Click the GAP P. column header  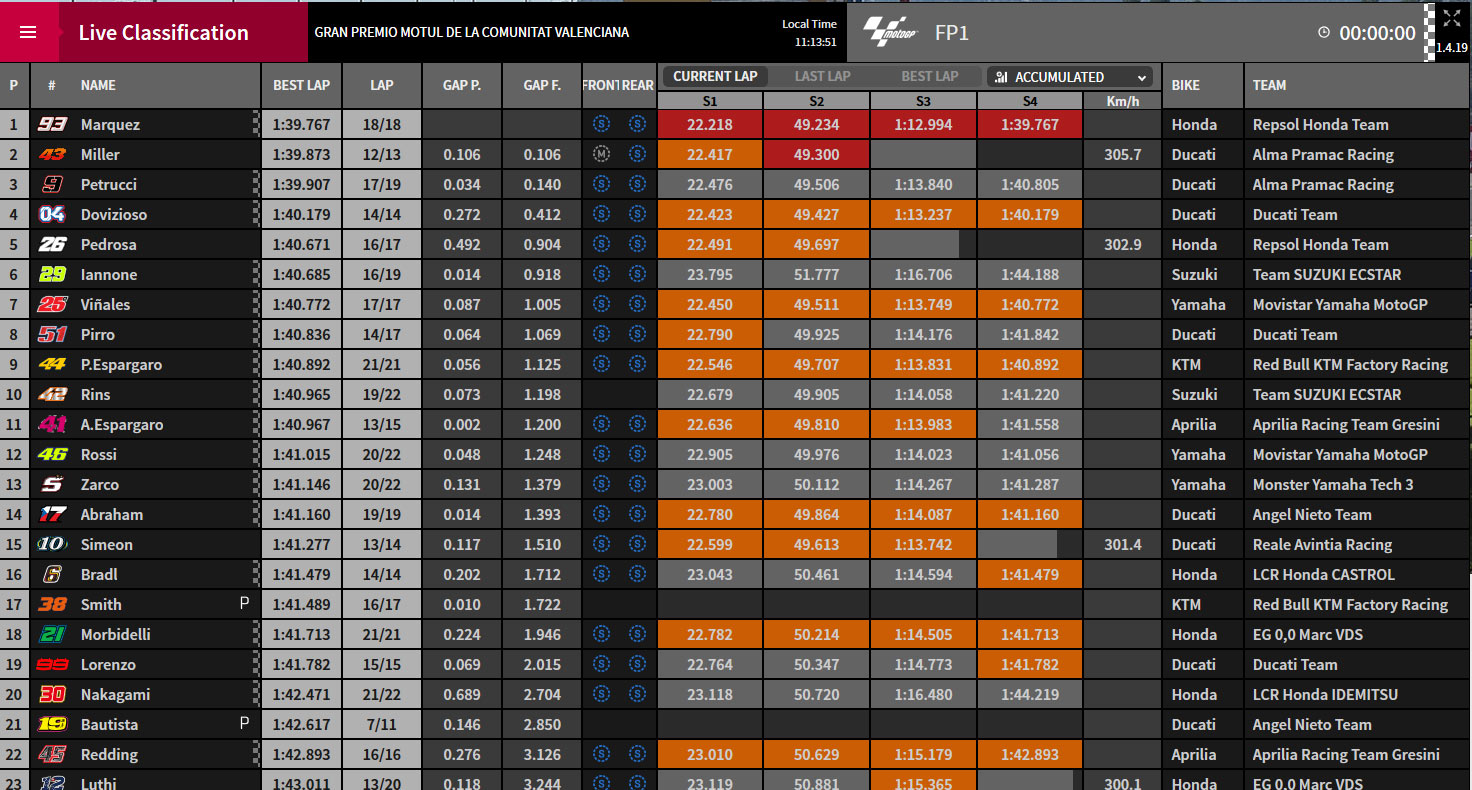[x=462, y=85]
